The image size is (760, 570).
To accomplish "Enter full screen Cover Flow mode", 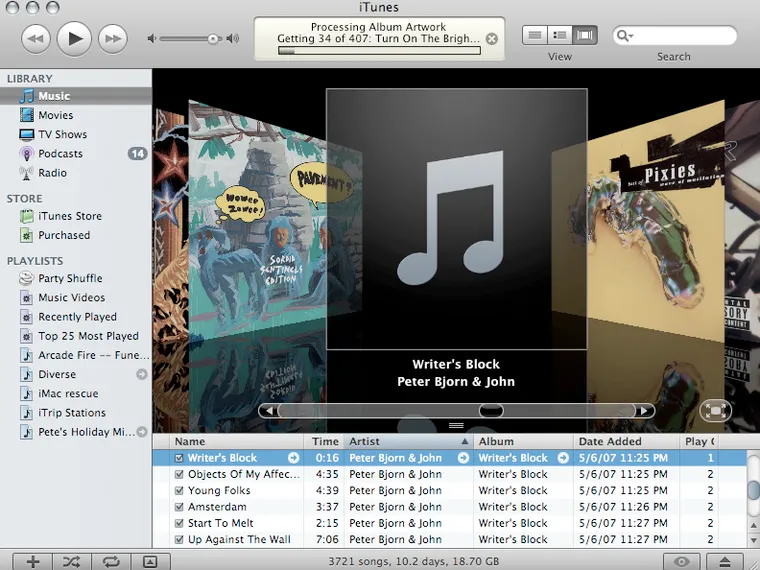I will 715,410.
